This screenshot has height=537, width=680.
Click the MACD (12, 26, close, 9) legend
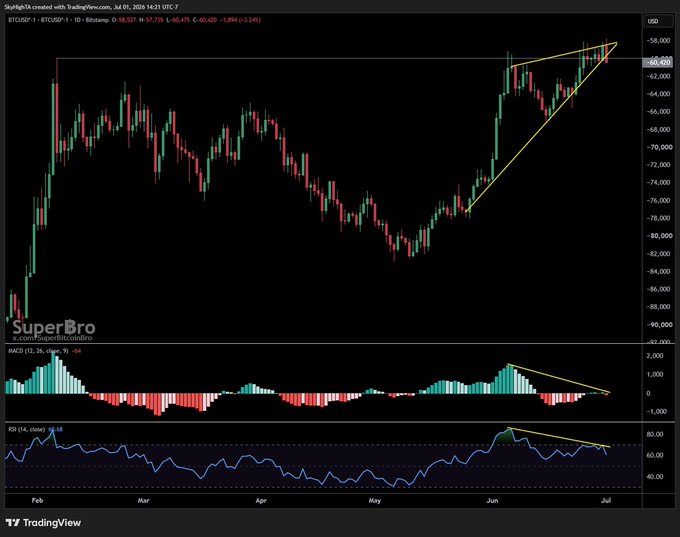(38, 350)
